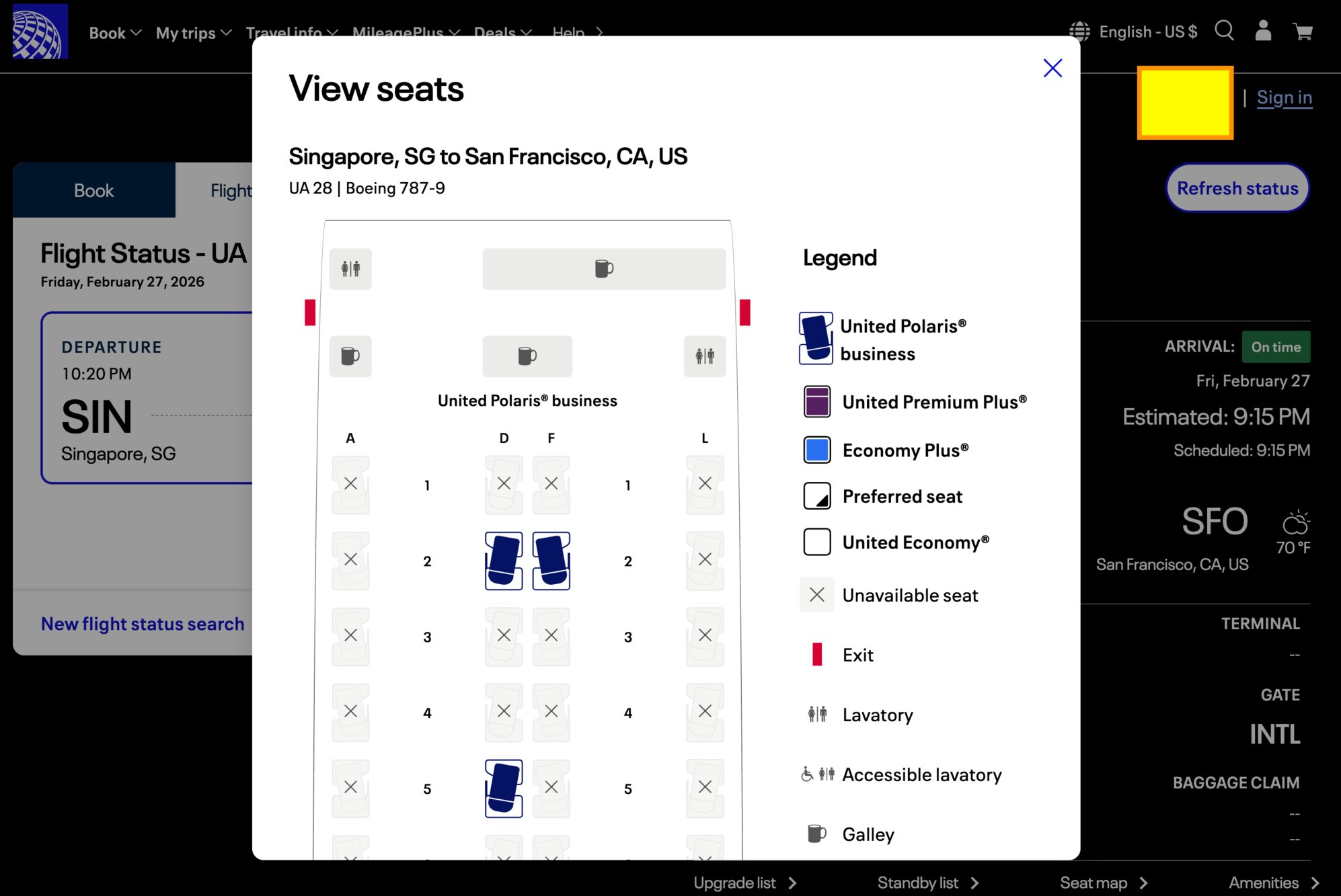This screenshot has height=896, width=1341.
Task: Open the user profile icon
Action: pyautogui.click(x=1263, y=31)
